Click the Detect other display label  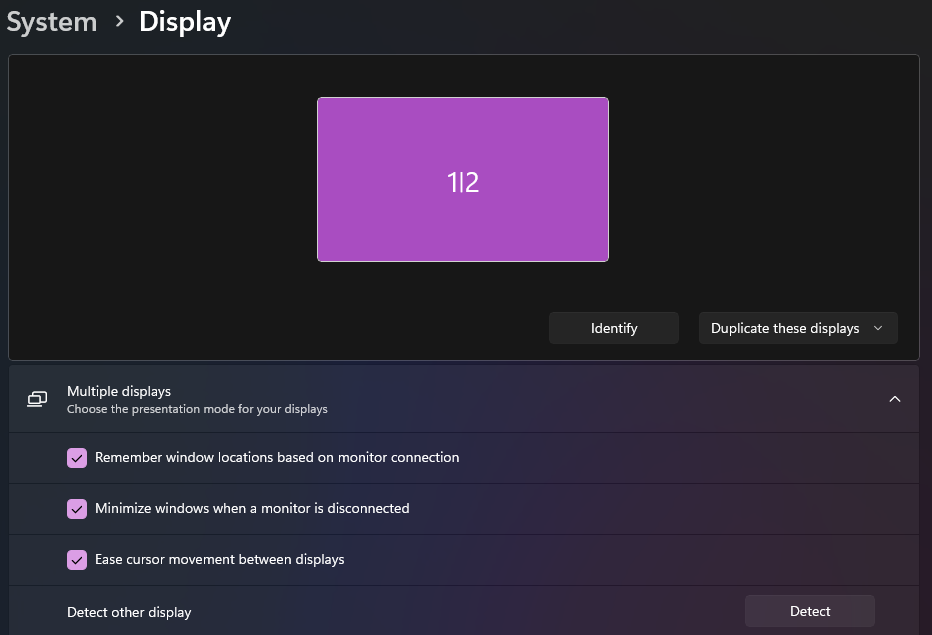coord(129,612)
